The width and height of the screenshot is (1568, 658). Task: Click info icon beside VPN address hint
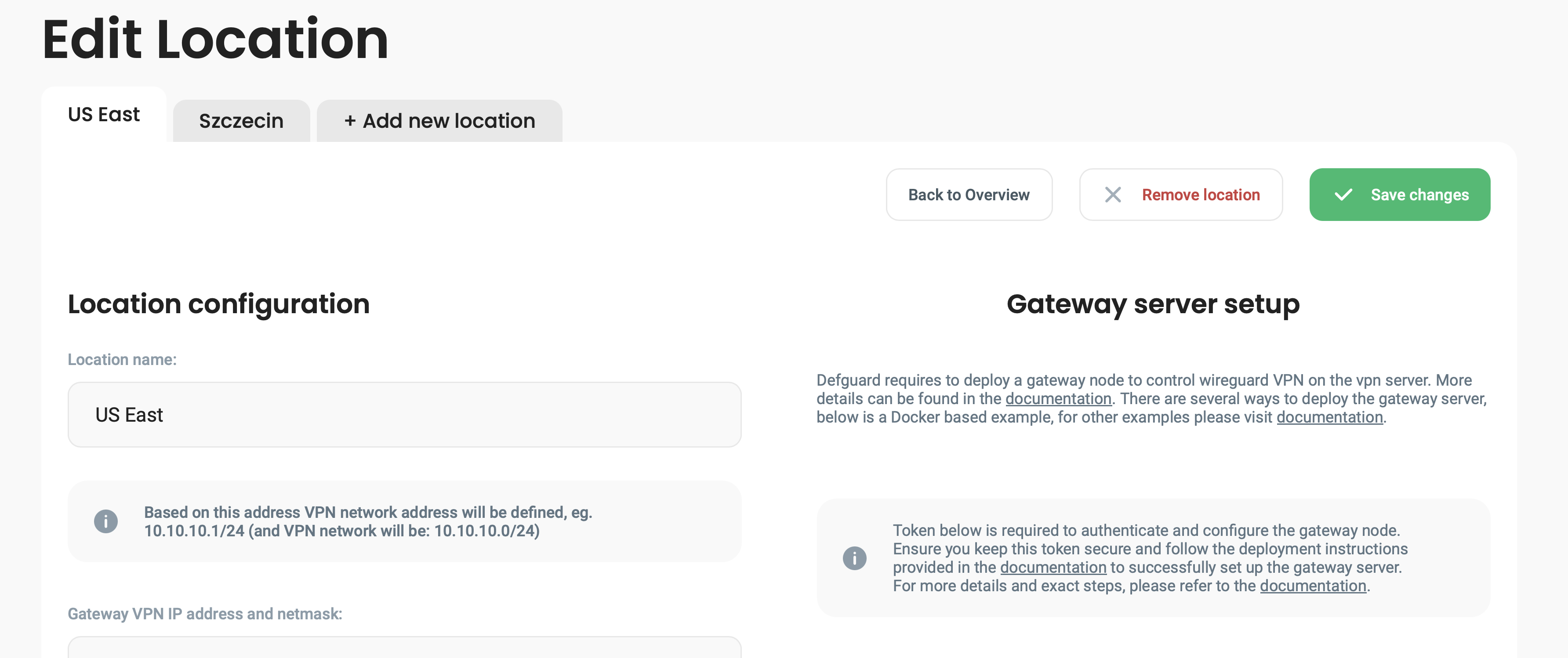click(x=106, y=521)
